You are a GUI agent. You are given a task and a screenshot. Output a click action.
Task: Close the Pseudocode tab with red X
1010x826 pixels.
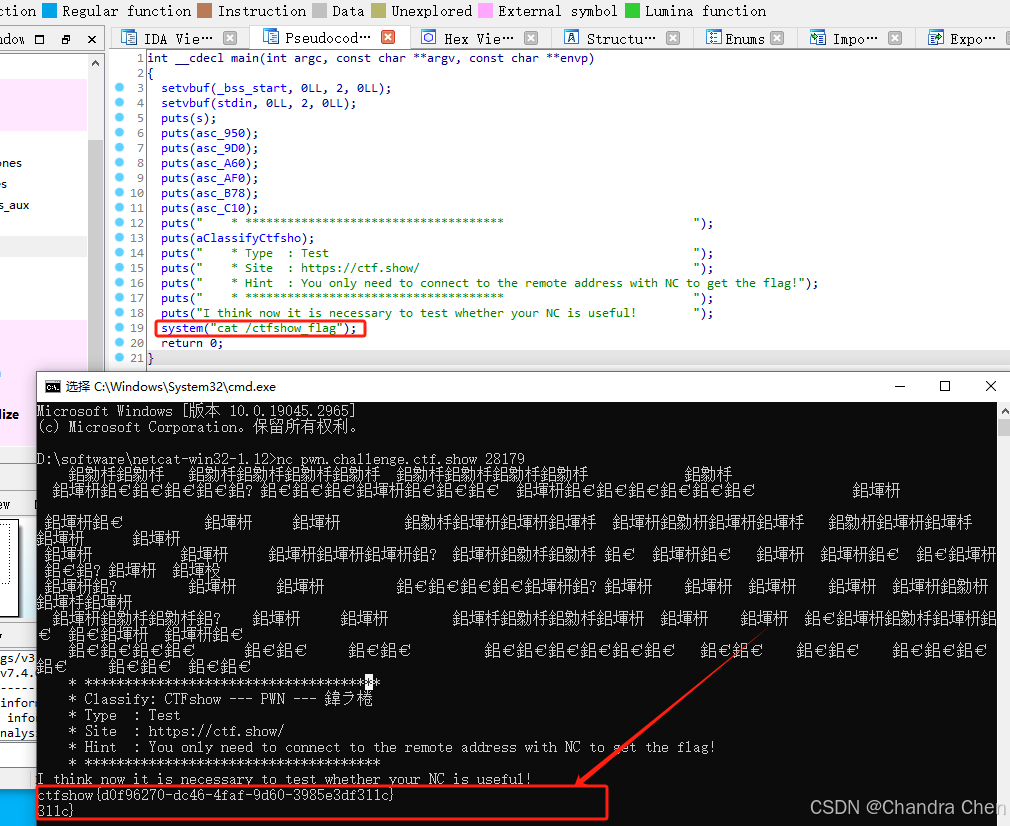click(388, 37)
